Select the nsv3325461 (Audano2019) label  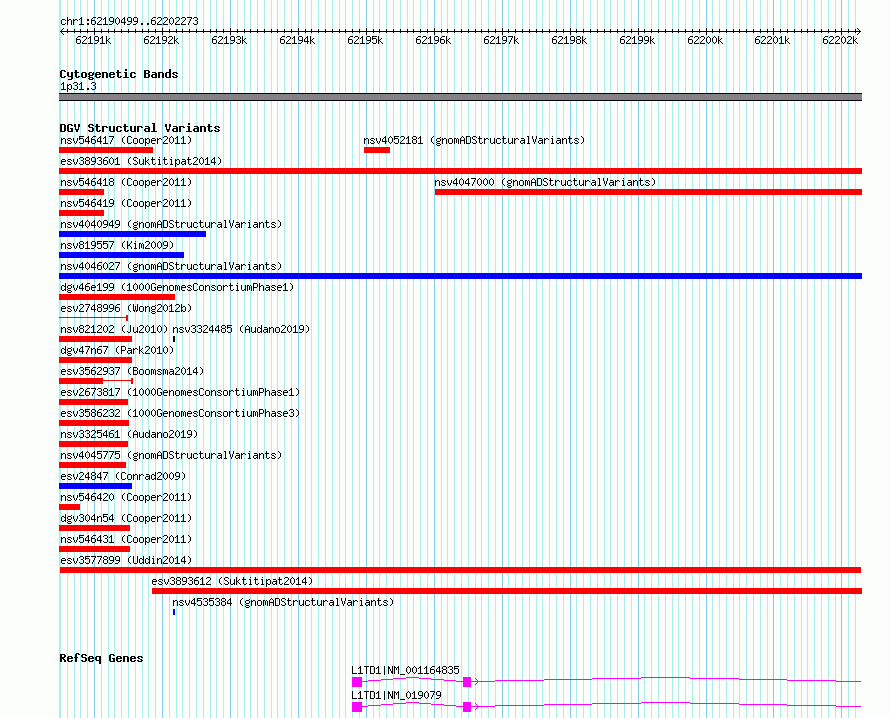click(129, 434)
